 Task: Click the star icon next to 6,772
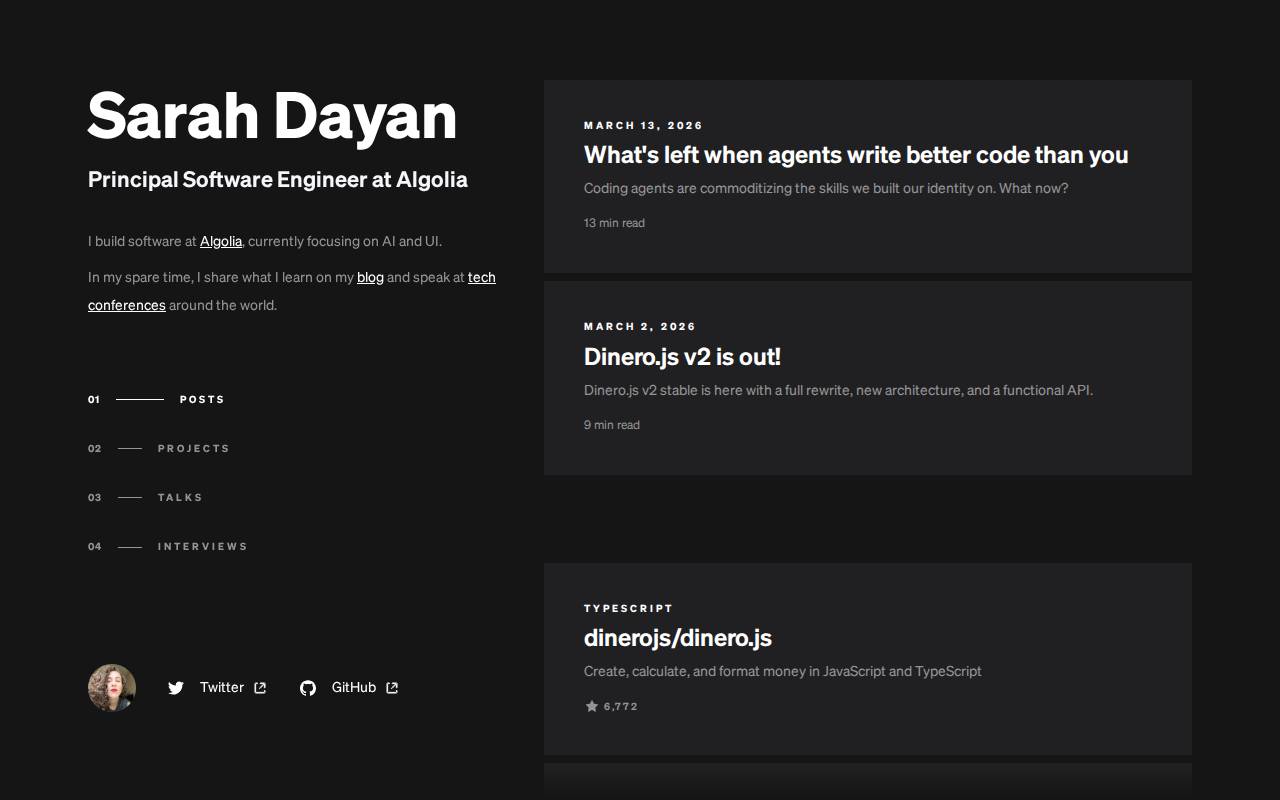[591, 706]
